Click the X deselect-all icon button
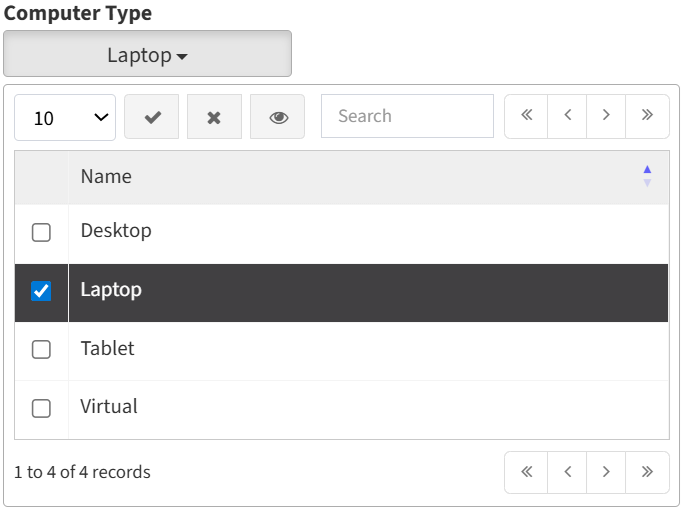 pos(214,117)
